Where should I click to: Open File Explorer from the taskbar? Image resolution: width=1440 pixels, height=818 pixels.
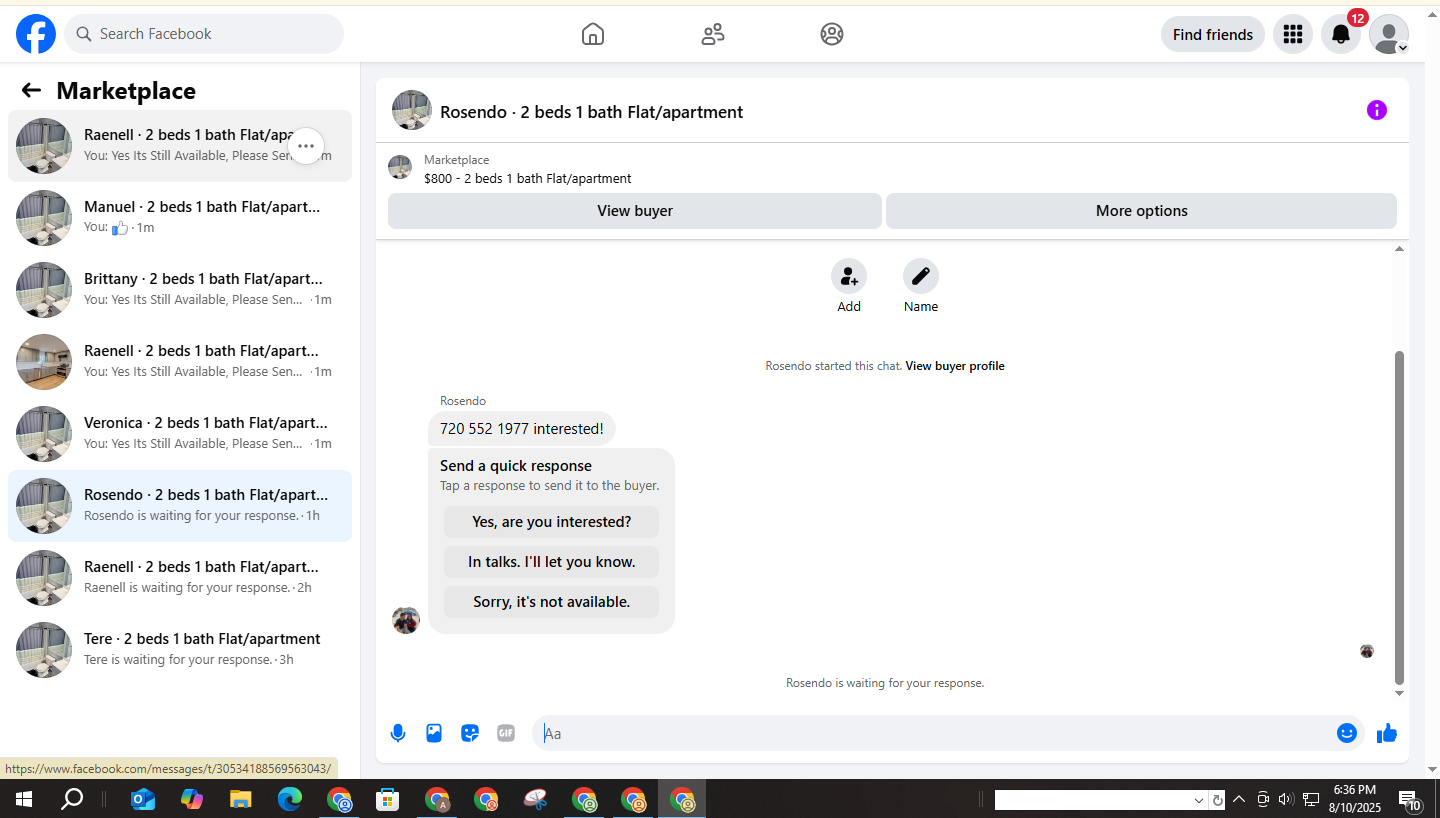point(241,799)
